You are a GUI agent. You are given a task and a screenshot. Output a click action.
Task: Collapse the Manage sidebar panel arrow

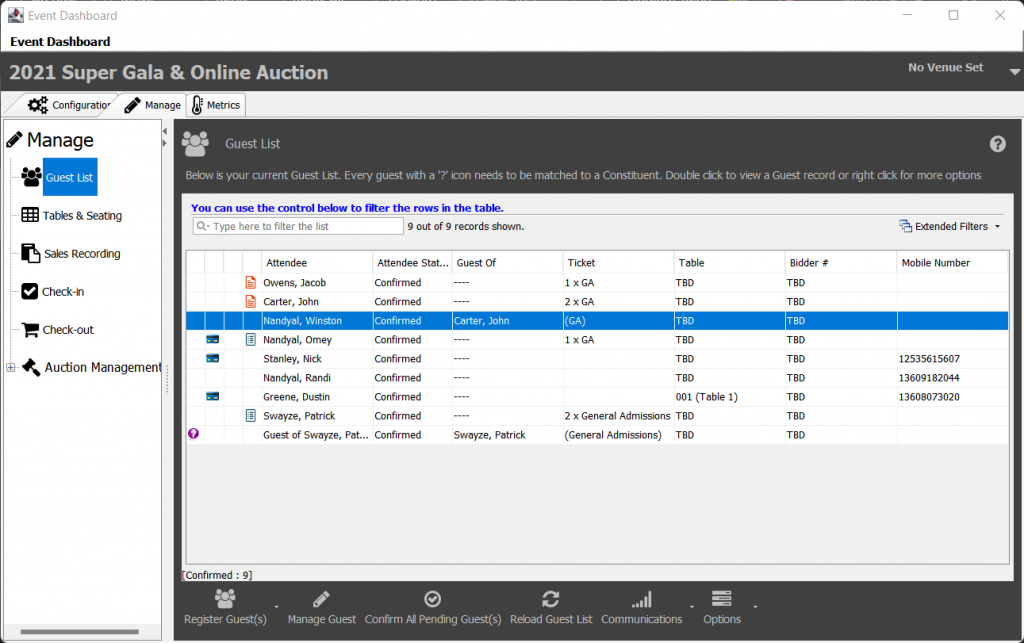click(x=165, y=131)
